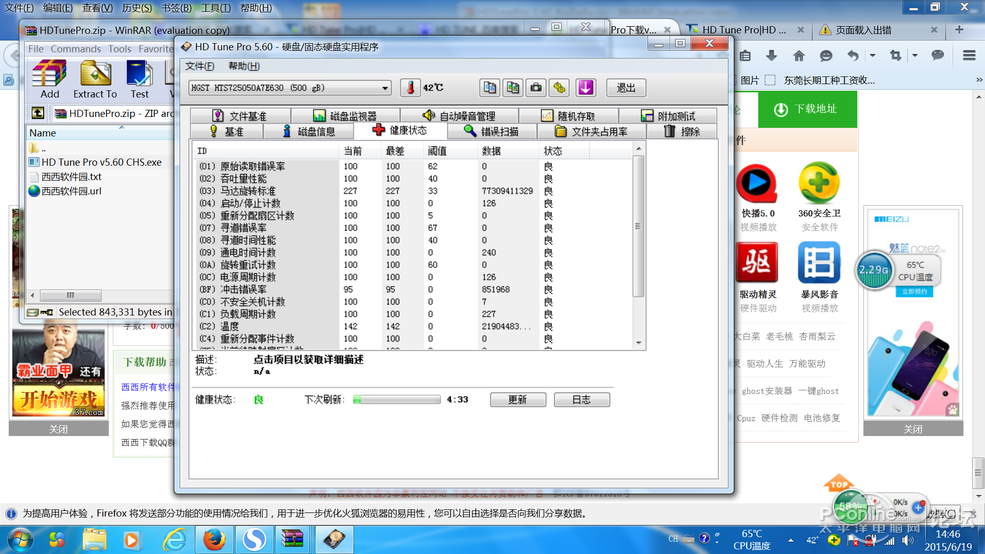985x554 pixels.
Task: Click the 日志 log button
Action: pos(582,399)
